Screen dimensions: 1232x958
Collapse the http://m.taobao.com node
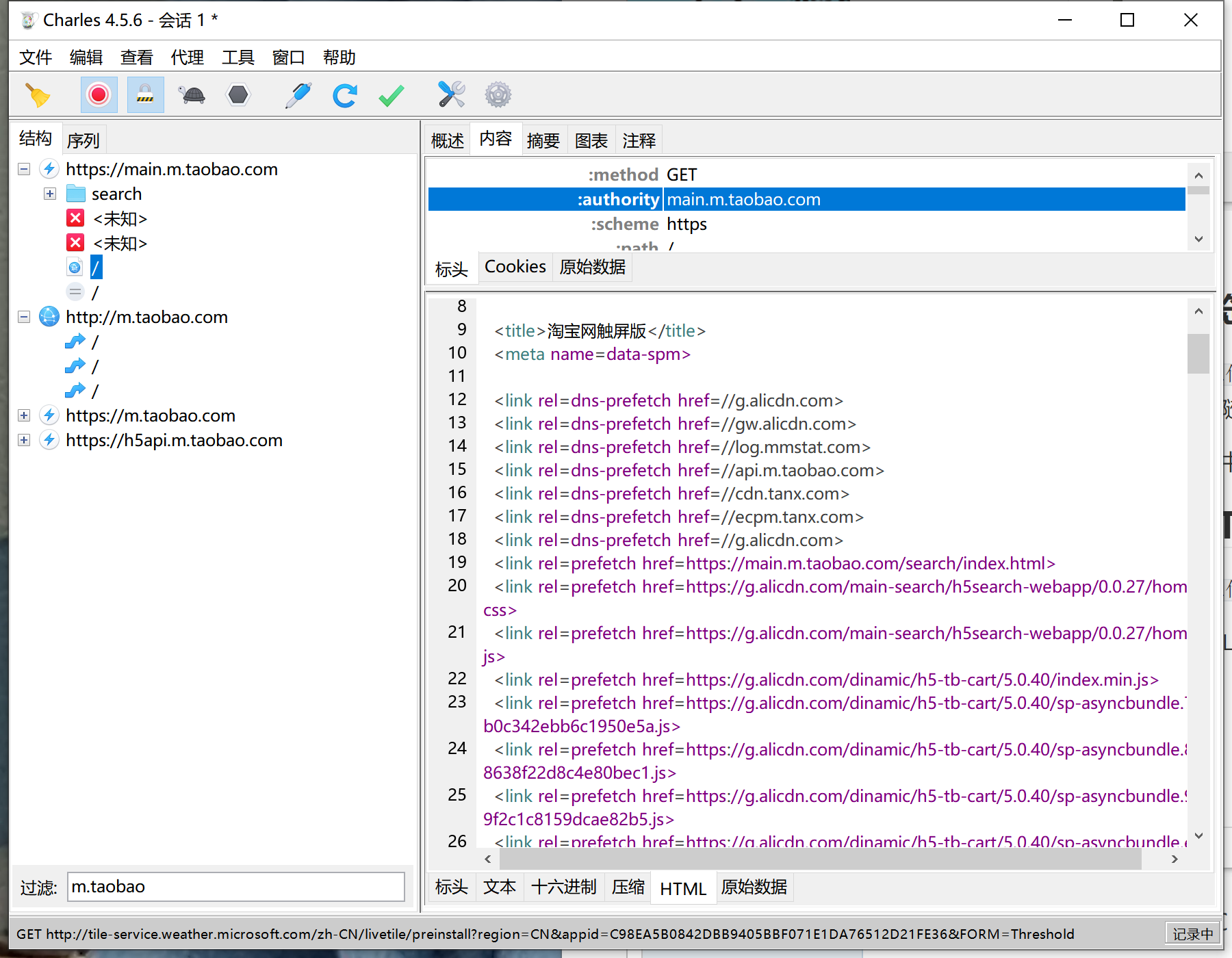[x=24, y=317]
